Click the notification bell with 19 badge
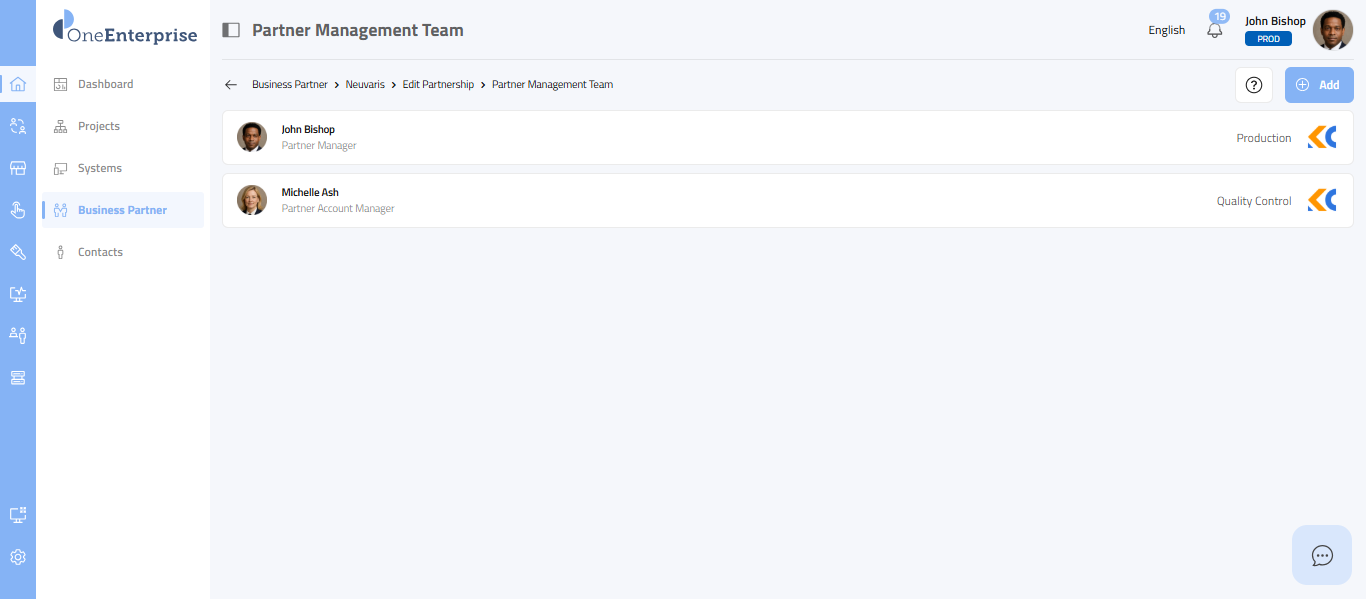The height and width of the screenshot is (599, 1366). point(1215,30)
